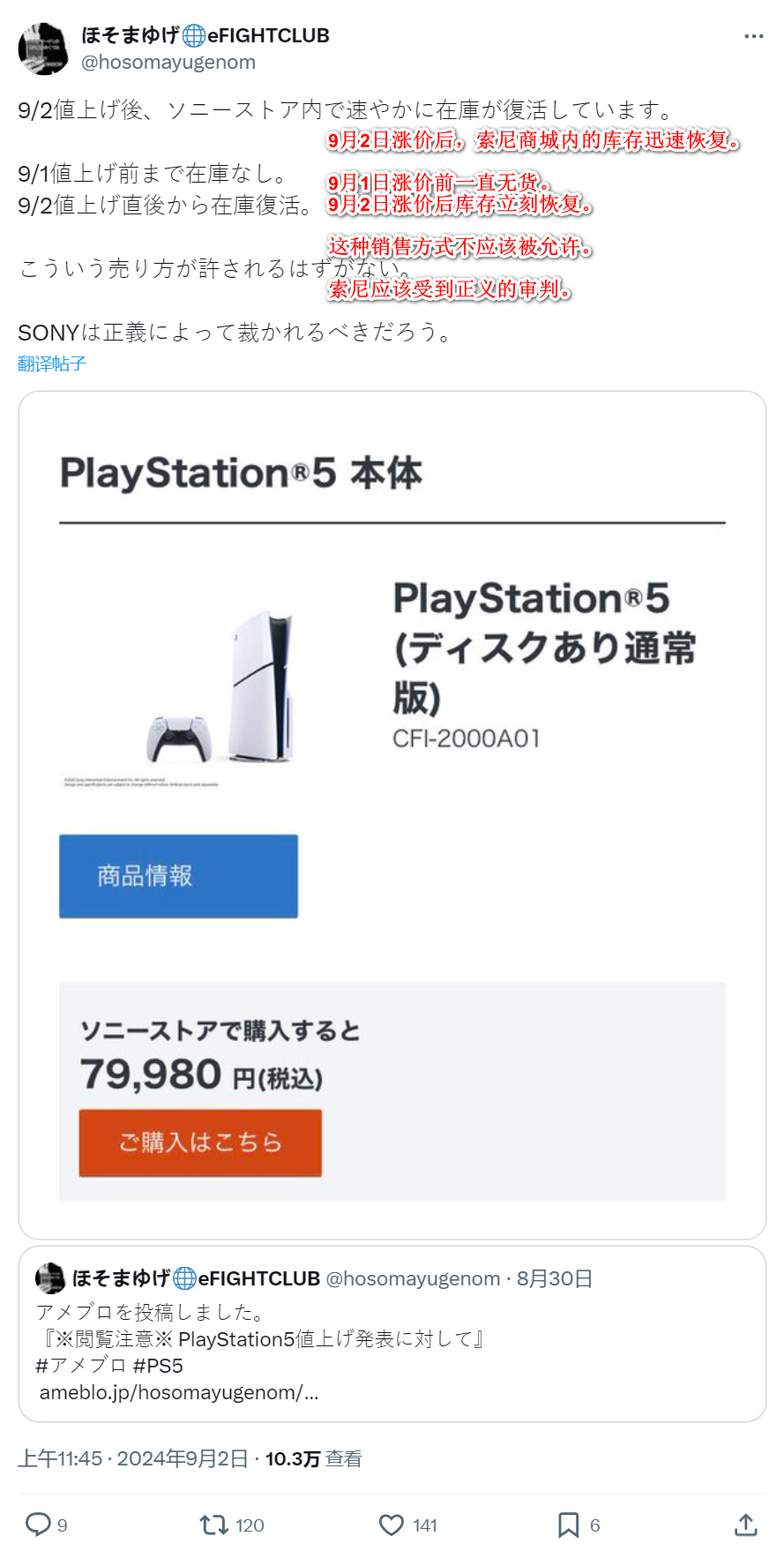This screenshot has width=784, height=1551.
Task: Like the post with heart icon
Action: [391, 1524]
